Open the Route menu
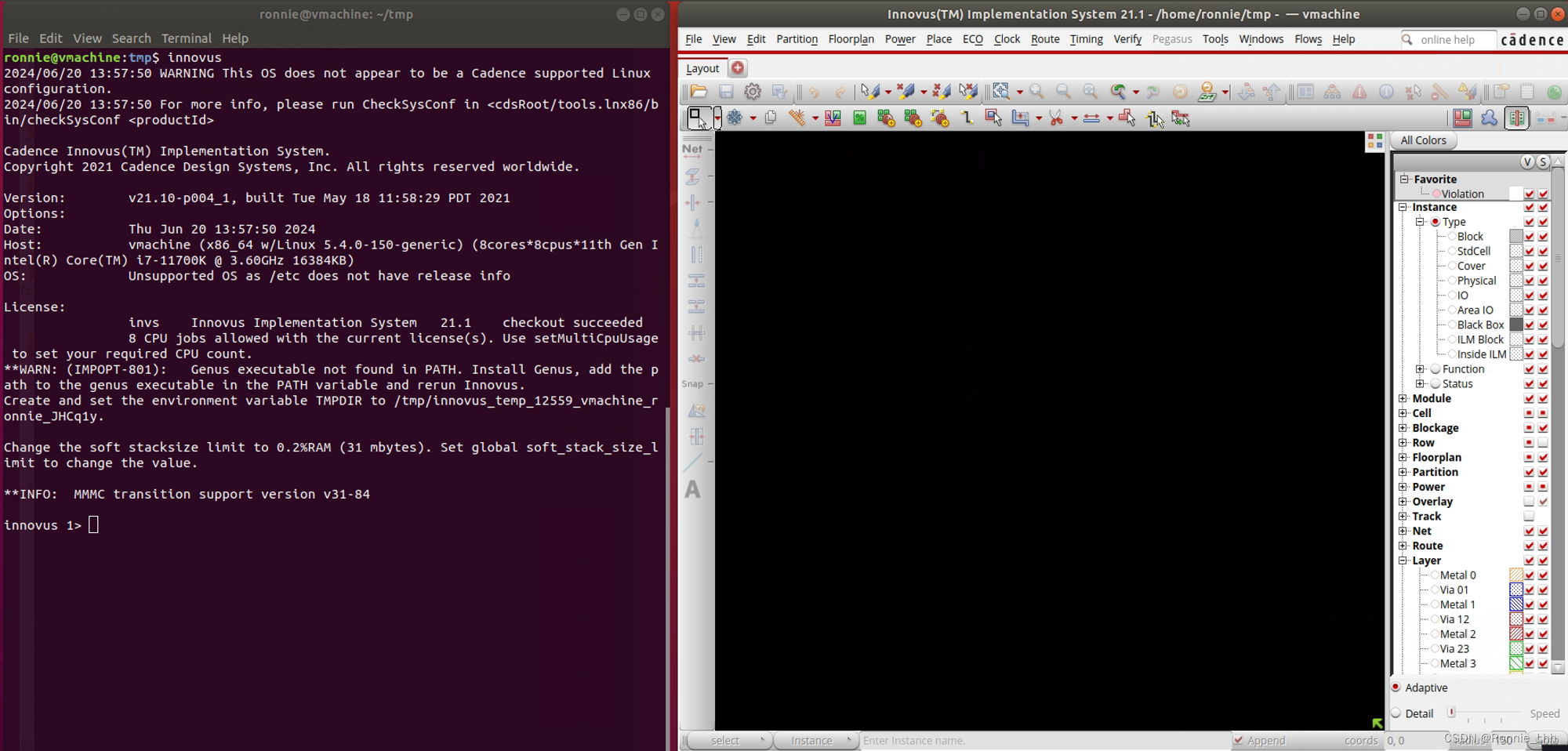 (1045, 39)
